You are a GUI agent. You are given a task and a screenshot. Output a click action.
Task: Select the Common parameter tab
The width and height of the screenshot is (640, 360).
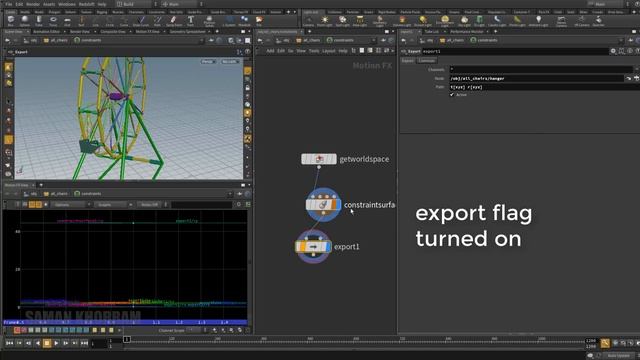(x=427, y=60)
